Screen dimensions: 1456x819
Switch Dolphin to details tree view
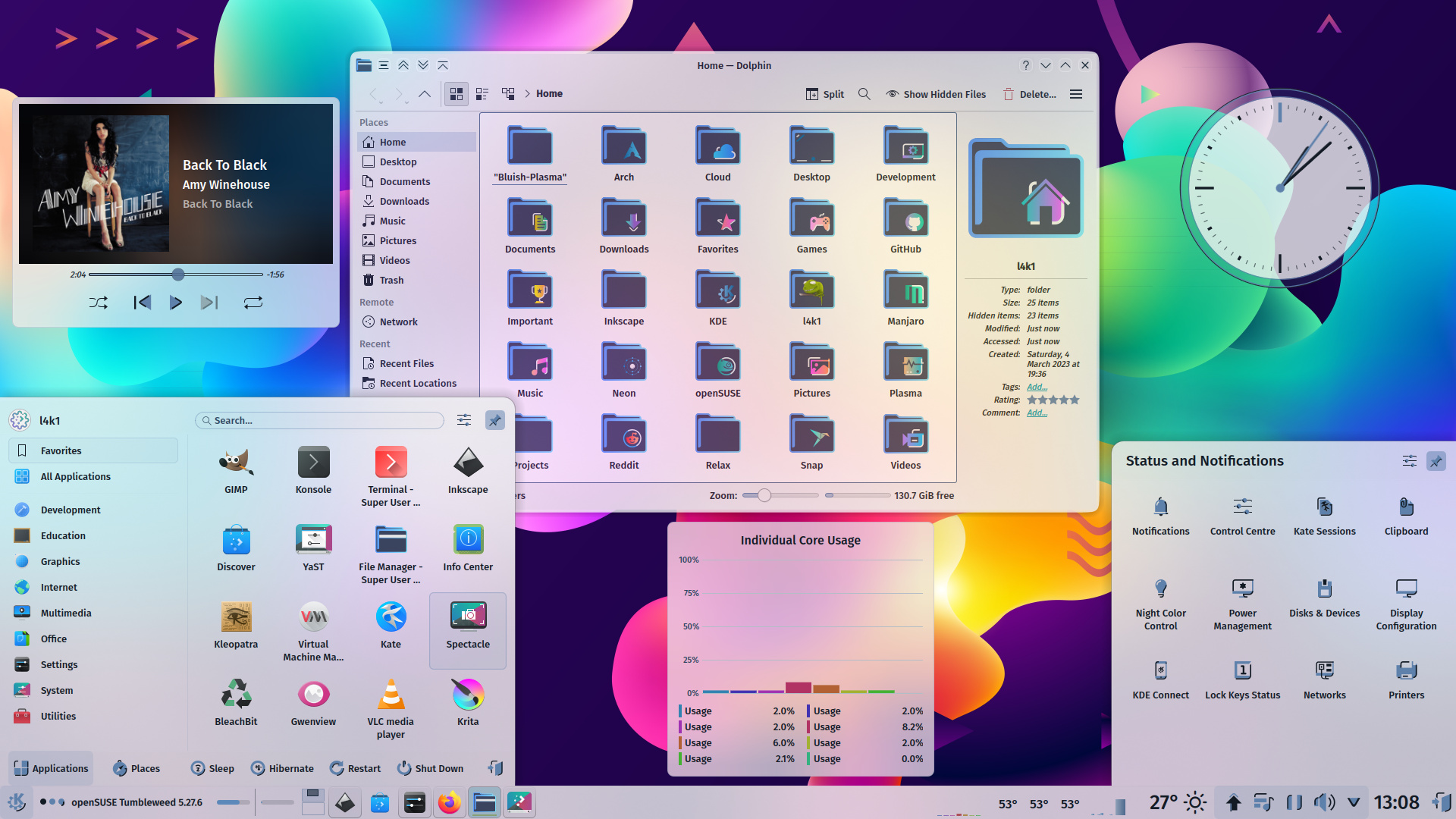[508, 94]
